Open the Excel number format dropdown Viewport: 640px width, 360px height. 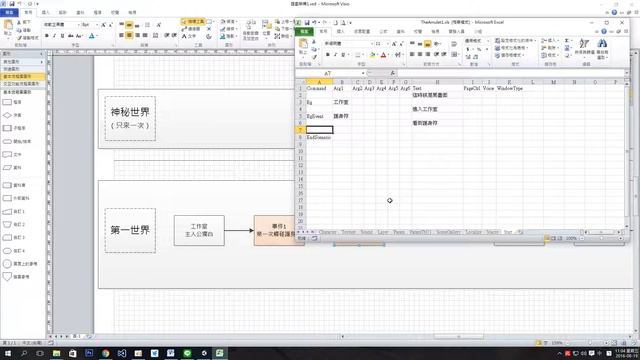(488, 41)
